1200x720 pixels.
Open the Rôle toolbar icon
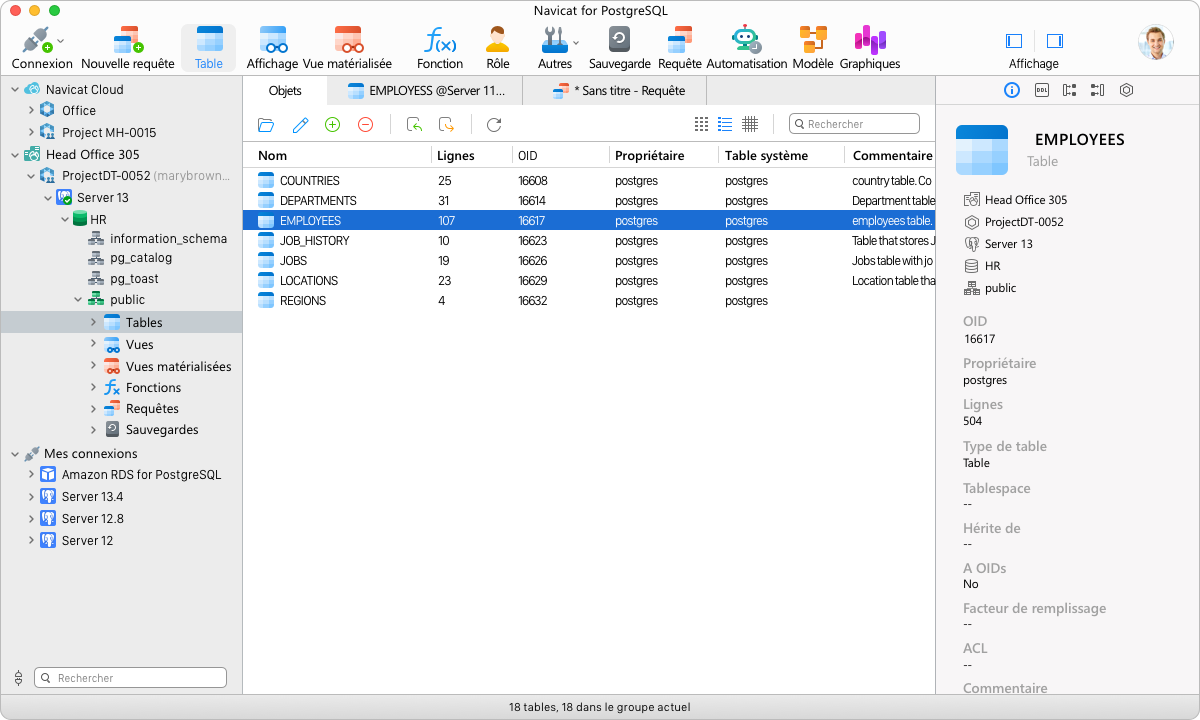click(498, 48)
